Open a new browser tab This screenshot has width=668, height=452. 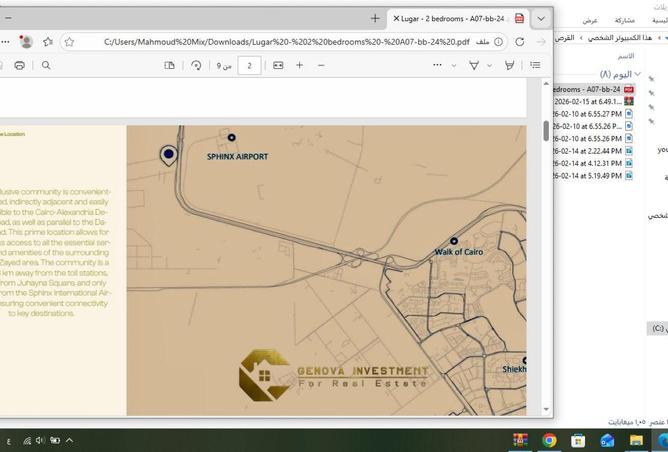(x=375, y=18)
